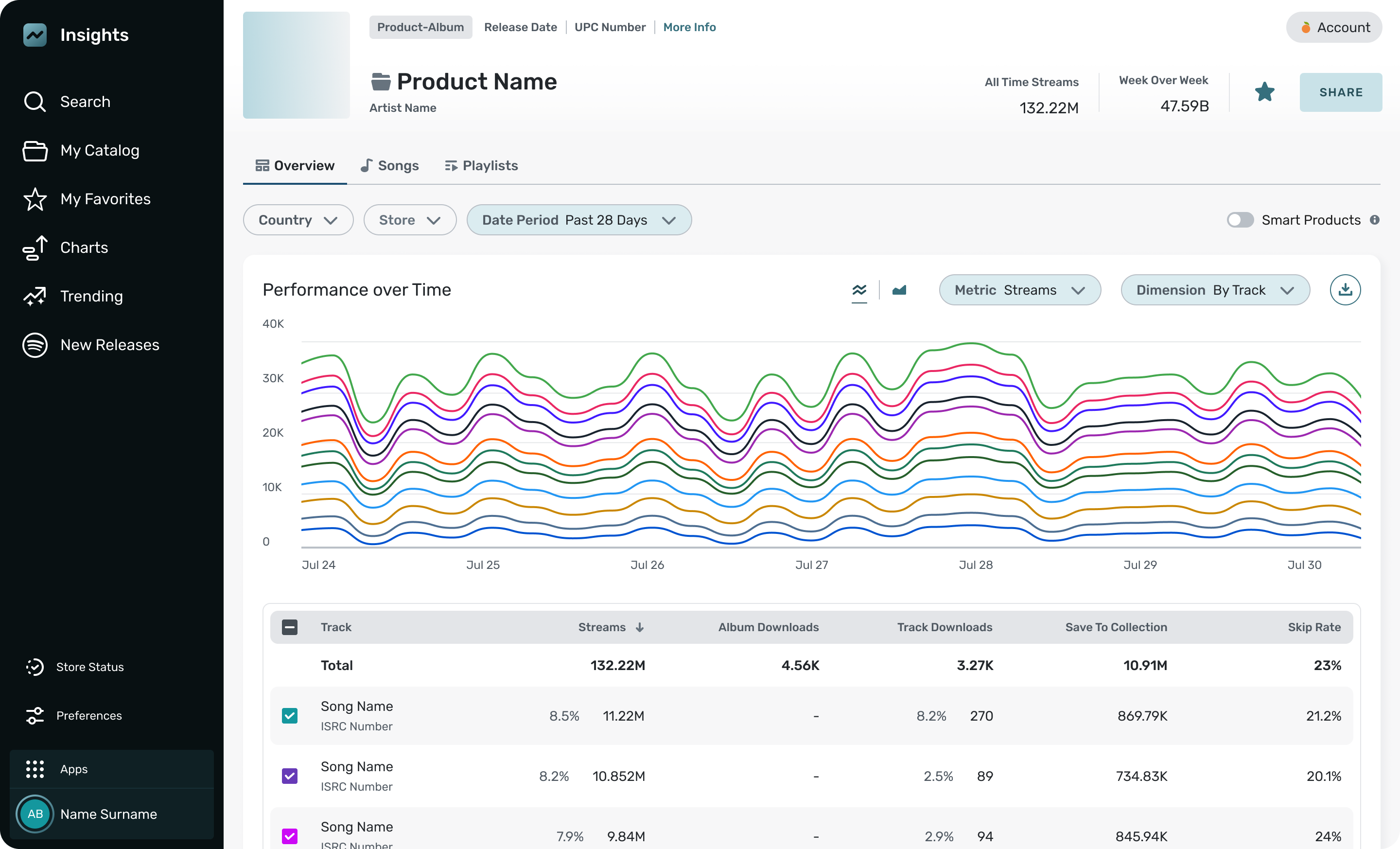
Task: Open the Dimension By Track dropdown
Action: pyautogui.click(x=1215, y=290)
